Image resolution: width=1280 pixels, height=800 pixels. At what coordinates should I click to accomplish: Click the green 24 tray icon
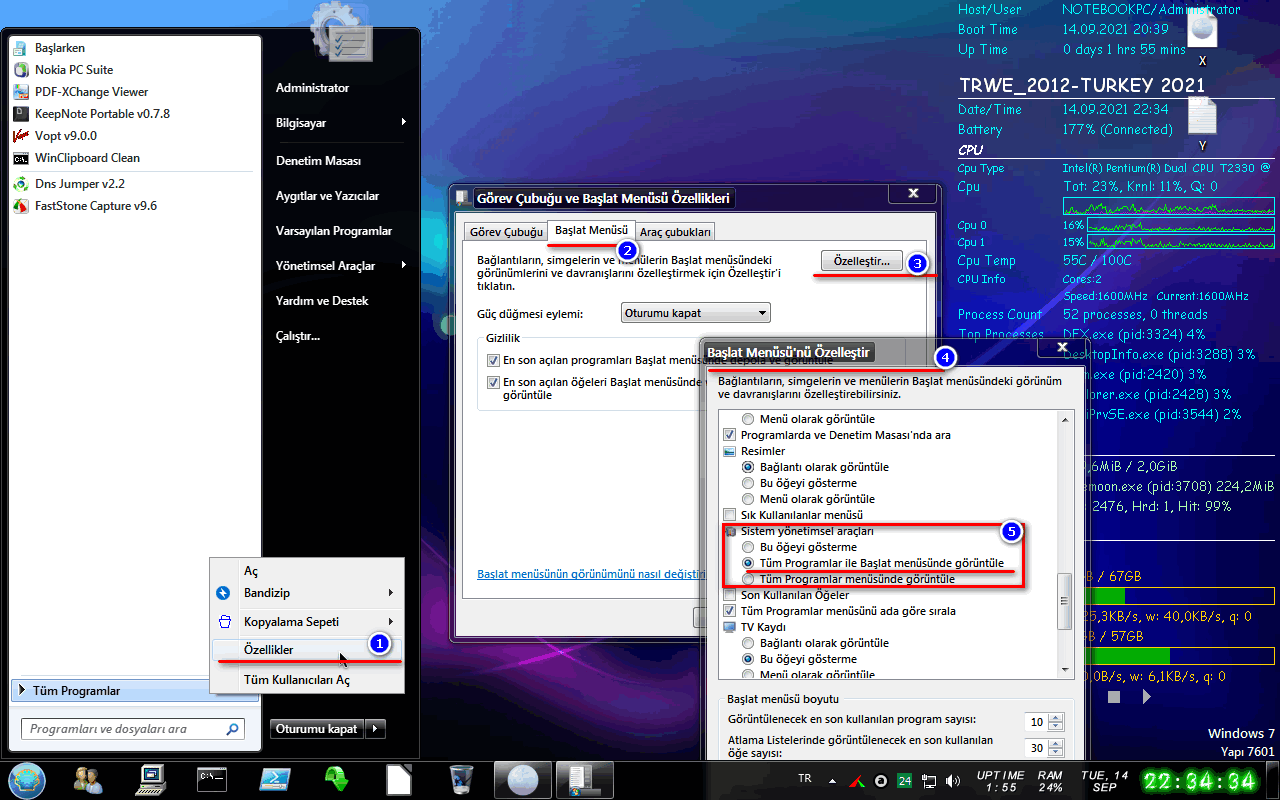click(904, 780)
